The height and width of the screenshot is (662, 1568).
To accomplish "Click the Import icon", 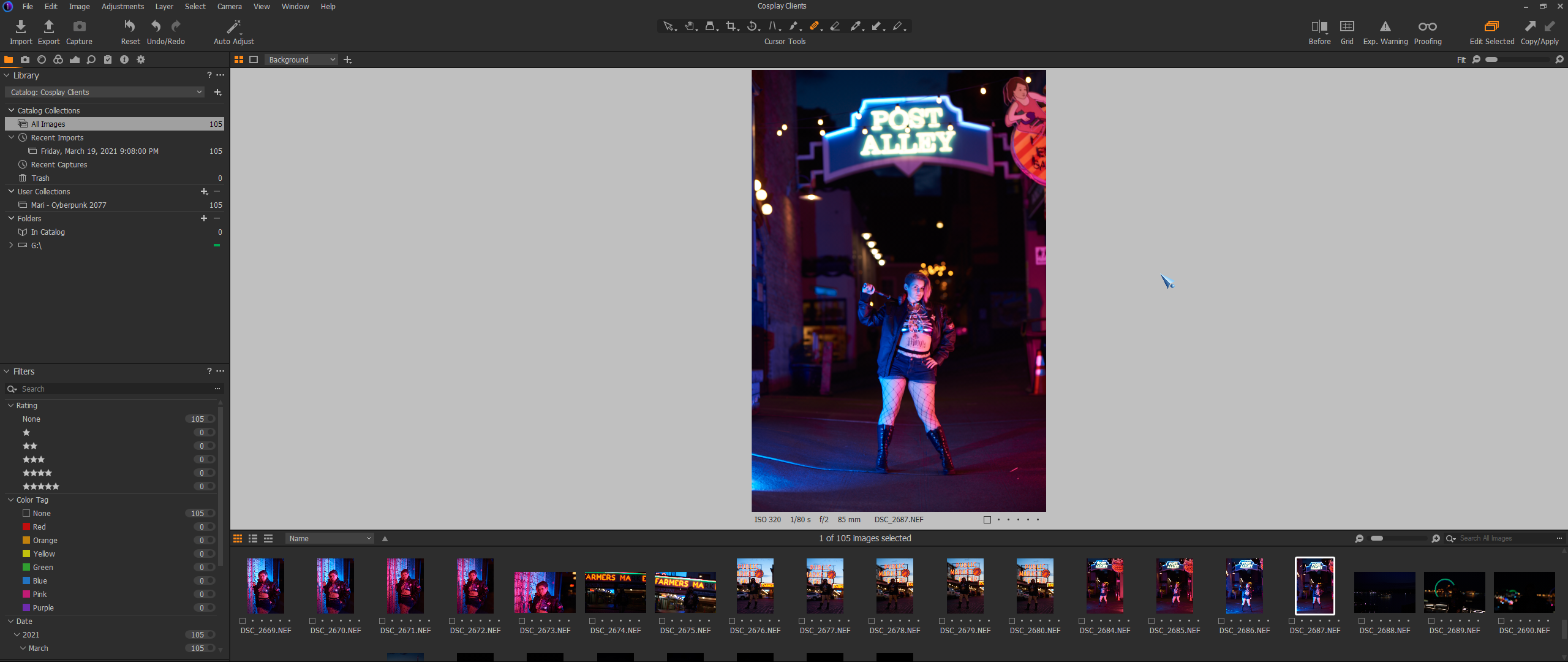I will (x=21, y=26).
